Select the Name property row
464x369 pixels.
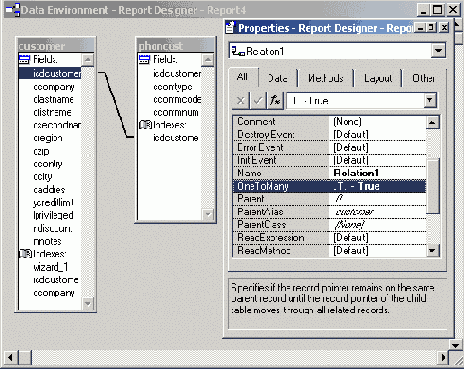tap(329, 173)
